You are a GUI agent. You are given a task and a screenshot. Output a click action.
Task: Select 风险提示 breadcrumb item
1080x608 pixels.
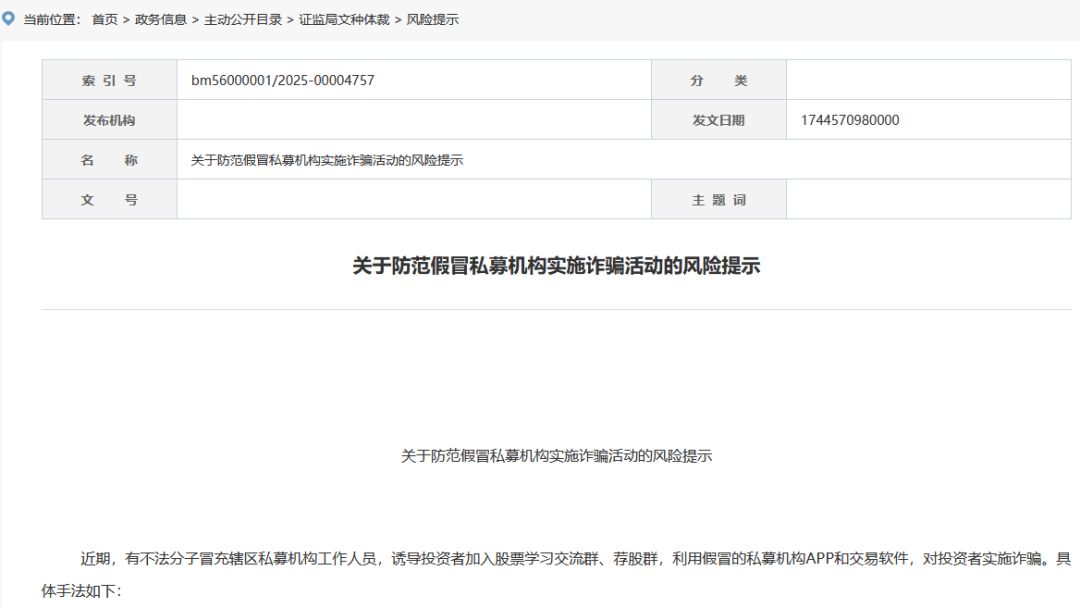pos(433,19)
